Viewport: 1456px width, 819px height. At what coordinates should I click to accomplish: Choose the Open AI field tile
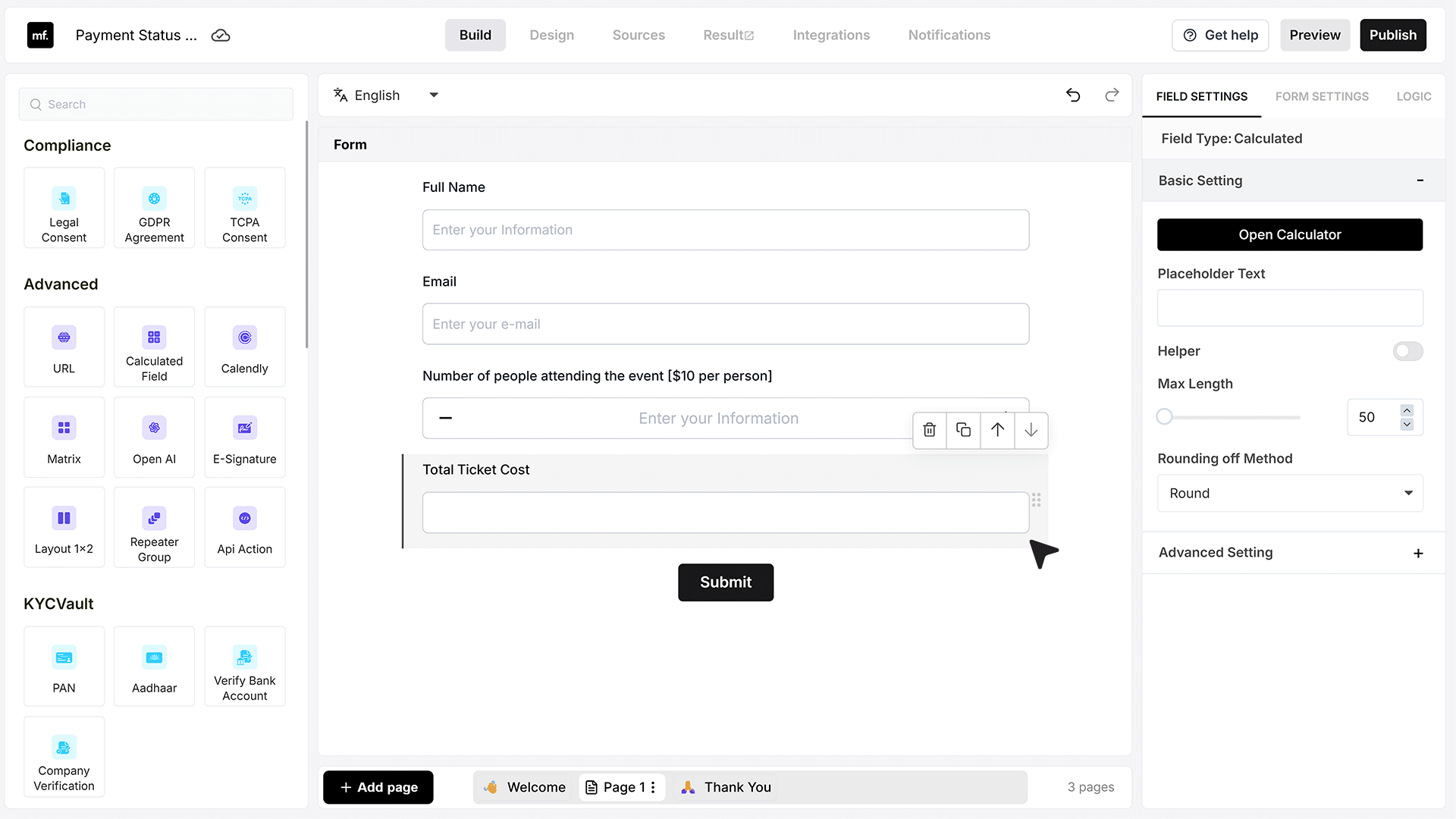154,438
